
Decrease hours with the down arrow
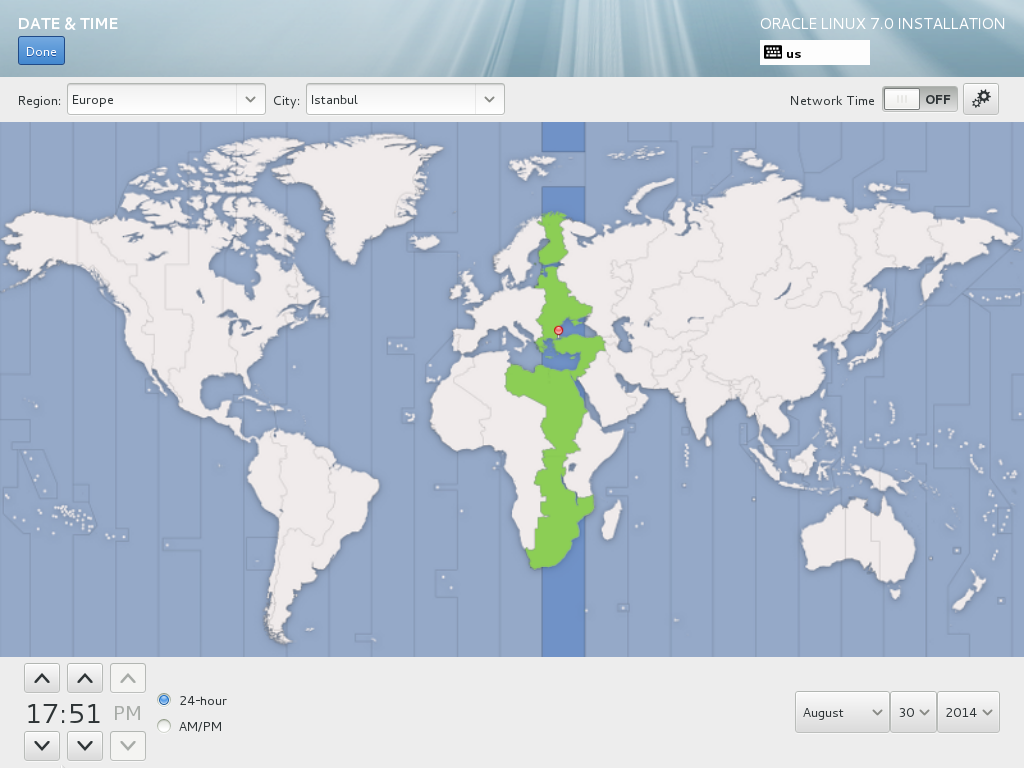point(42,745)
